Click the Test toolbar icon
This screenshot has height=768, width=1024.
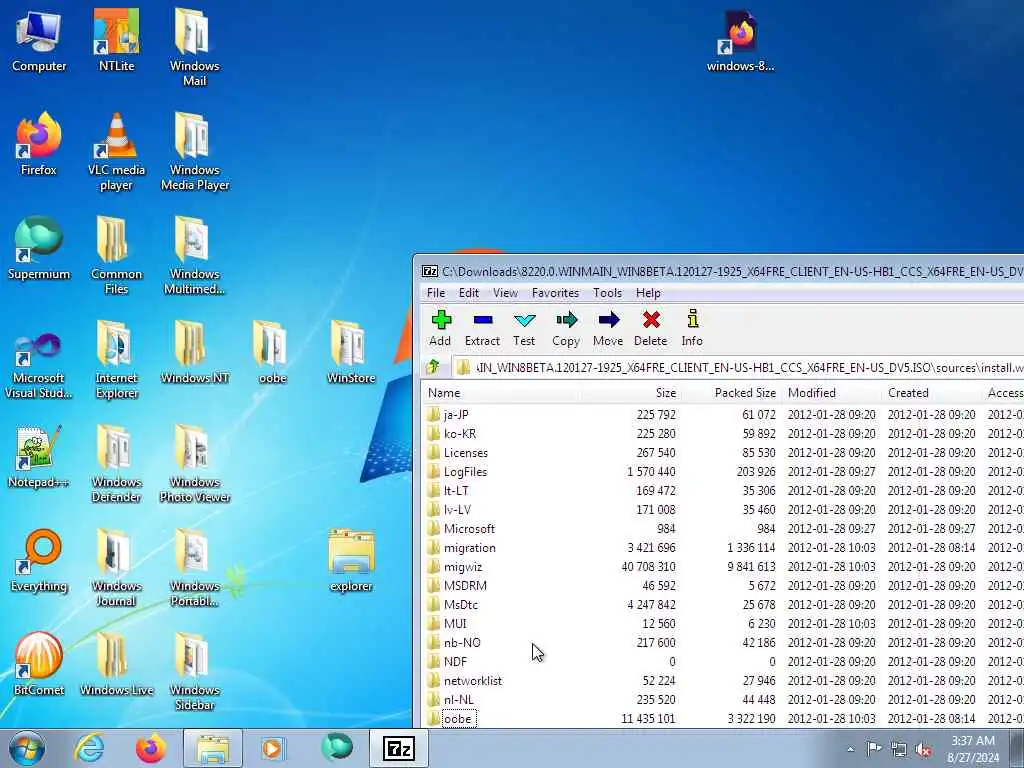coord(524,328)
